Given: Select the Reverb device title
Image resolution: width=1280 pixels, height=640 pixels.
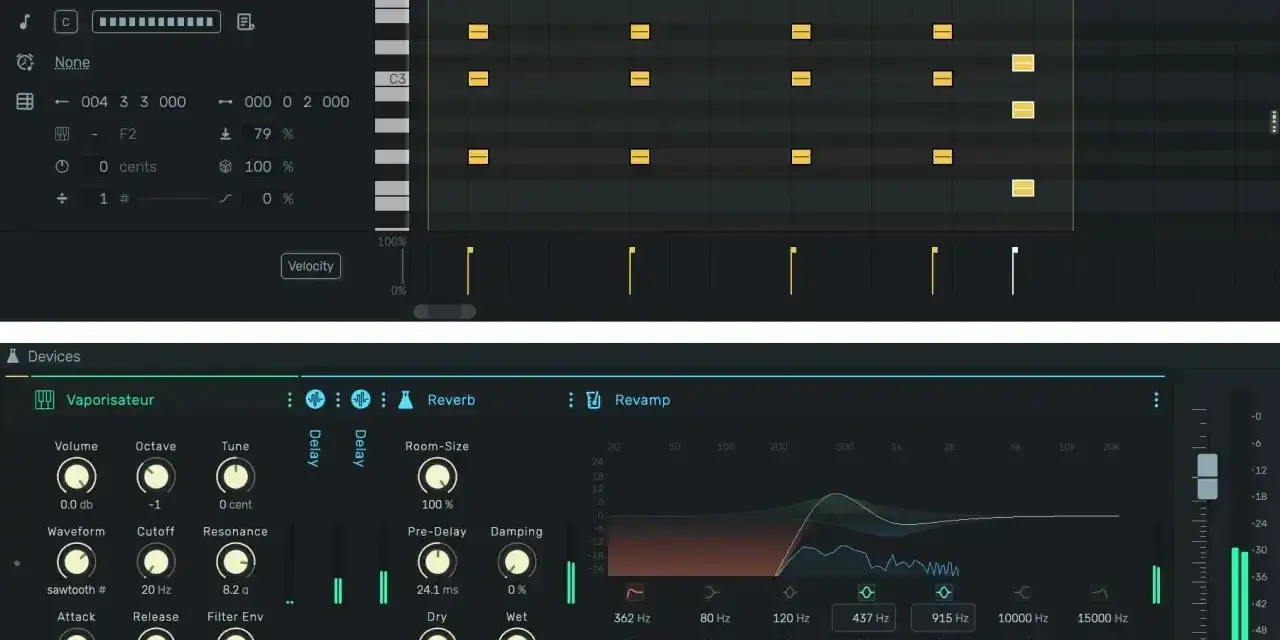Looking at the screenshot, I should (451, 400).
